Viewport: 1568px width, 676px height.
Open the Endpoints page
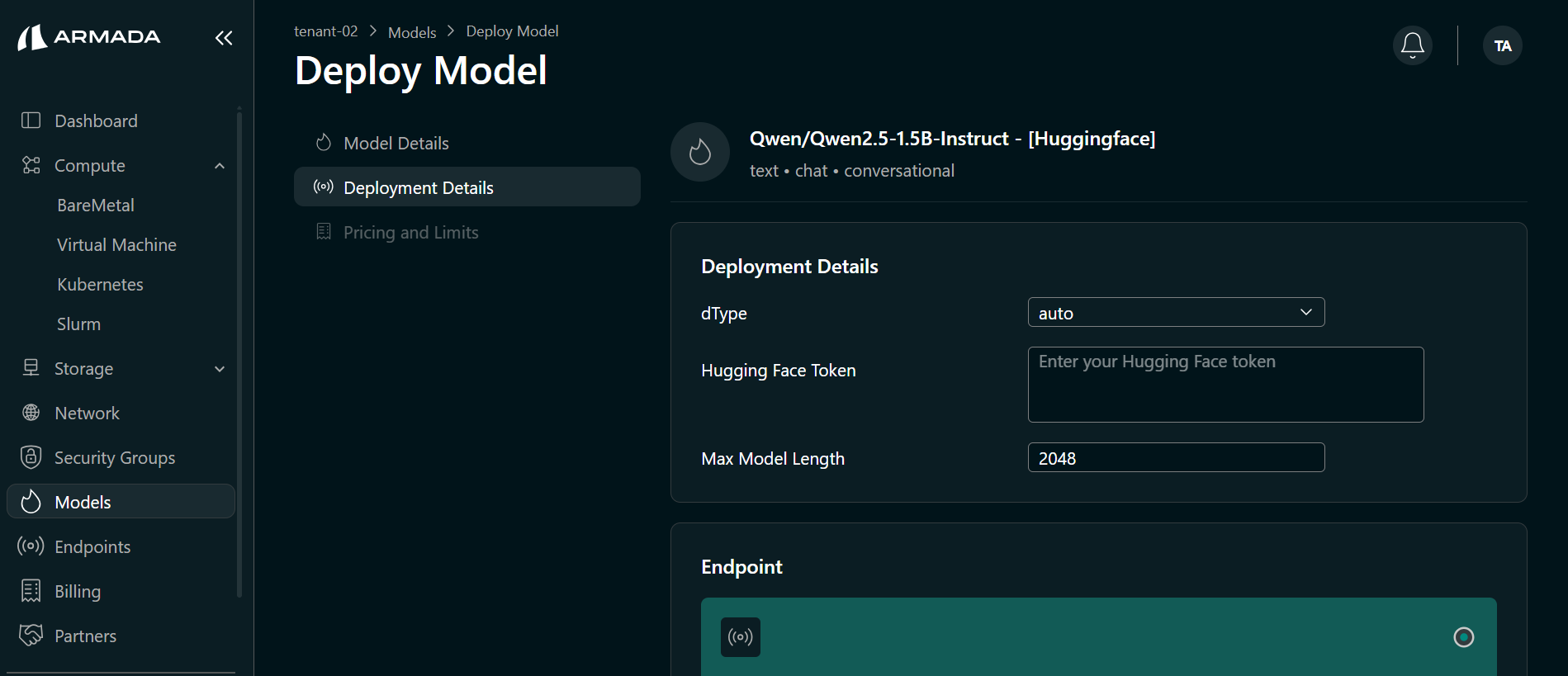click(121, 546)
